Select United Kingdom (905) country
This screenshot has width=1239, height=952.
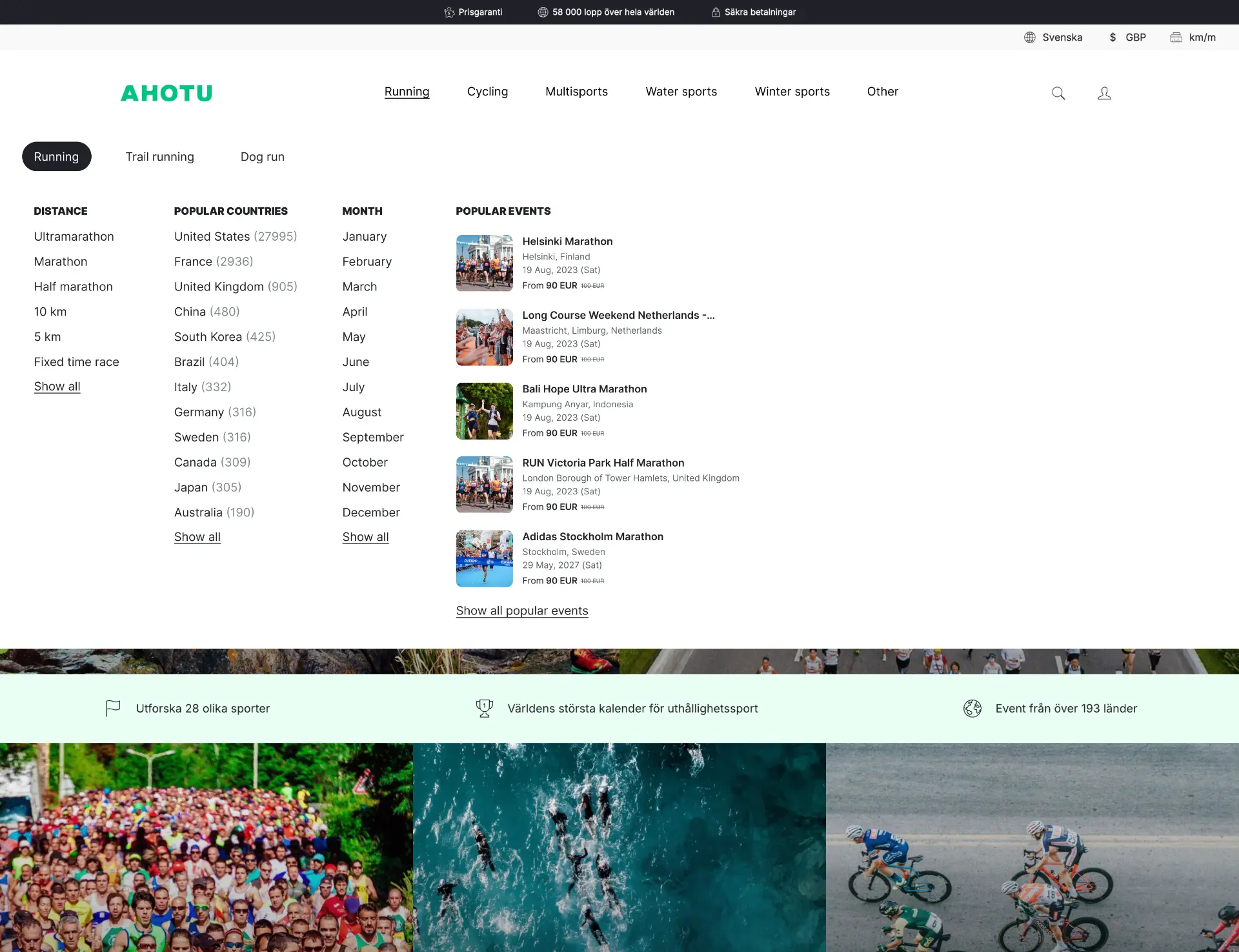pyautogui.click(x=236, y=287)
